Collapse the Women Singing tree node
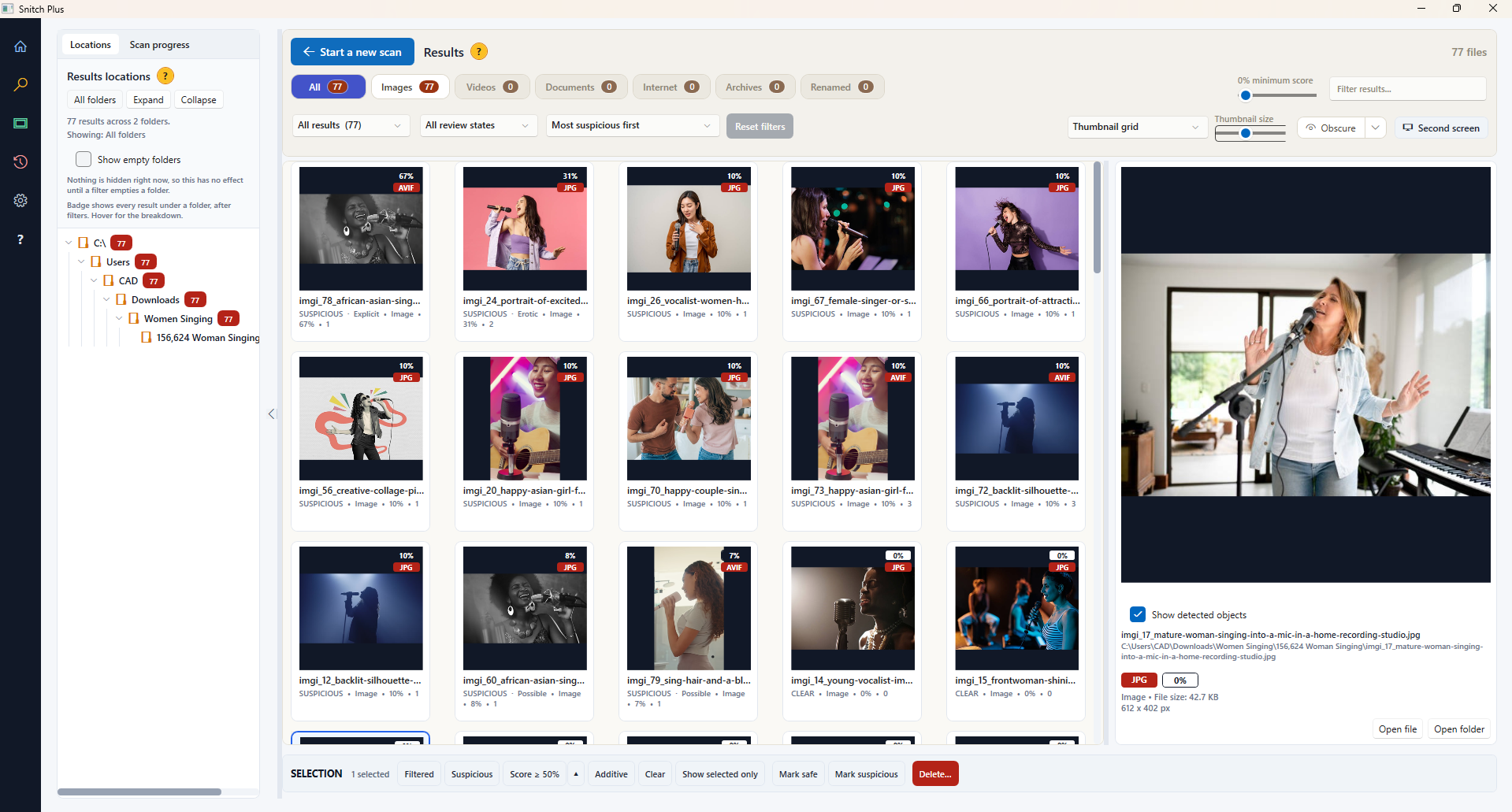The width and height of the screenshot is (1512, 812). pos(119,318)
